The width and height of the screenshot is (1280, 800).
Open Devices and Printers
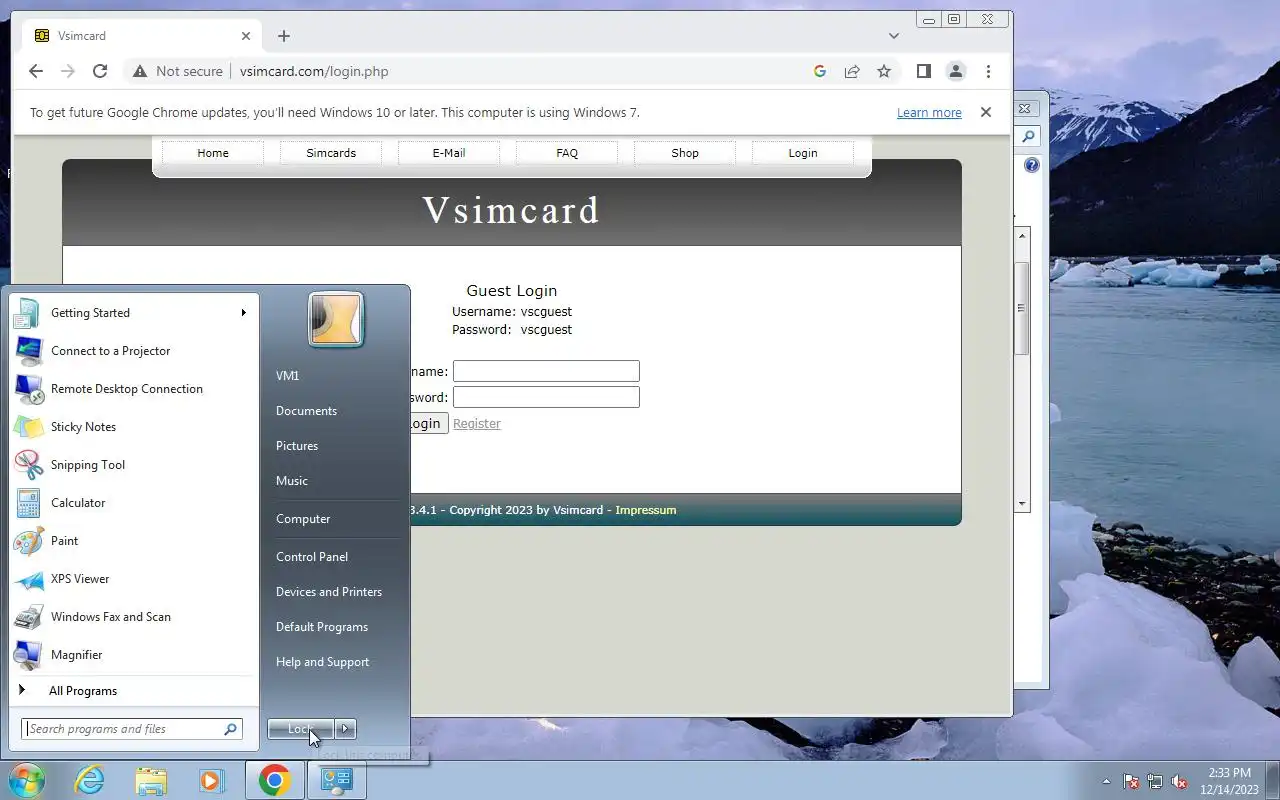(335, 592)
